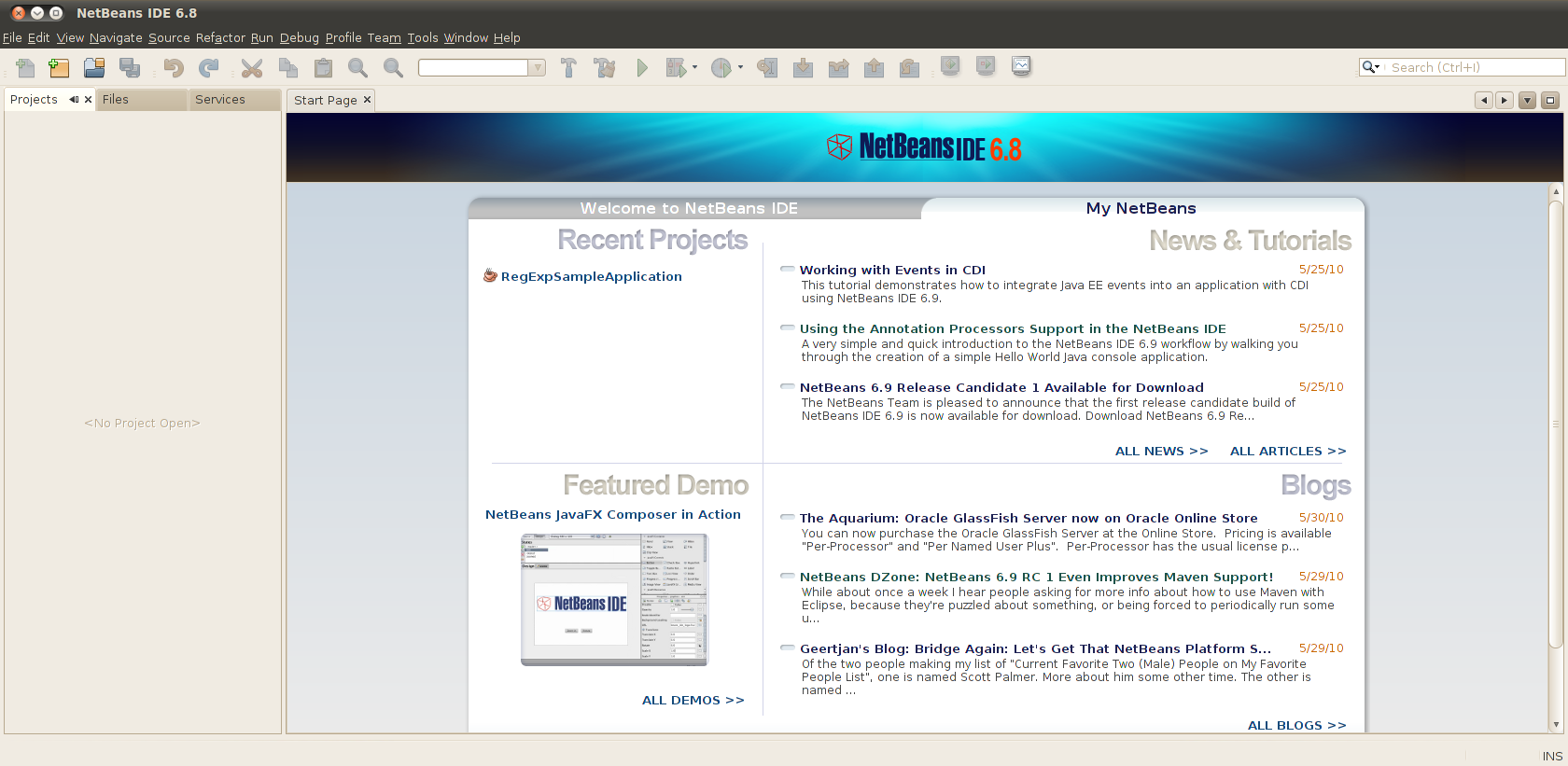
Task: Click the Undo toolbar icon
Action: point(174,68)
